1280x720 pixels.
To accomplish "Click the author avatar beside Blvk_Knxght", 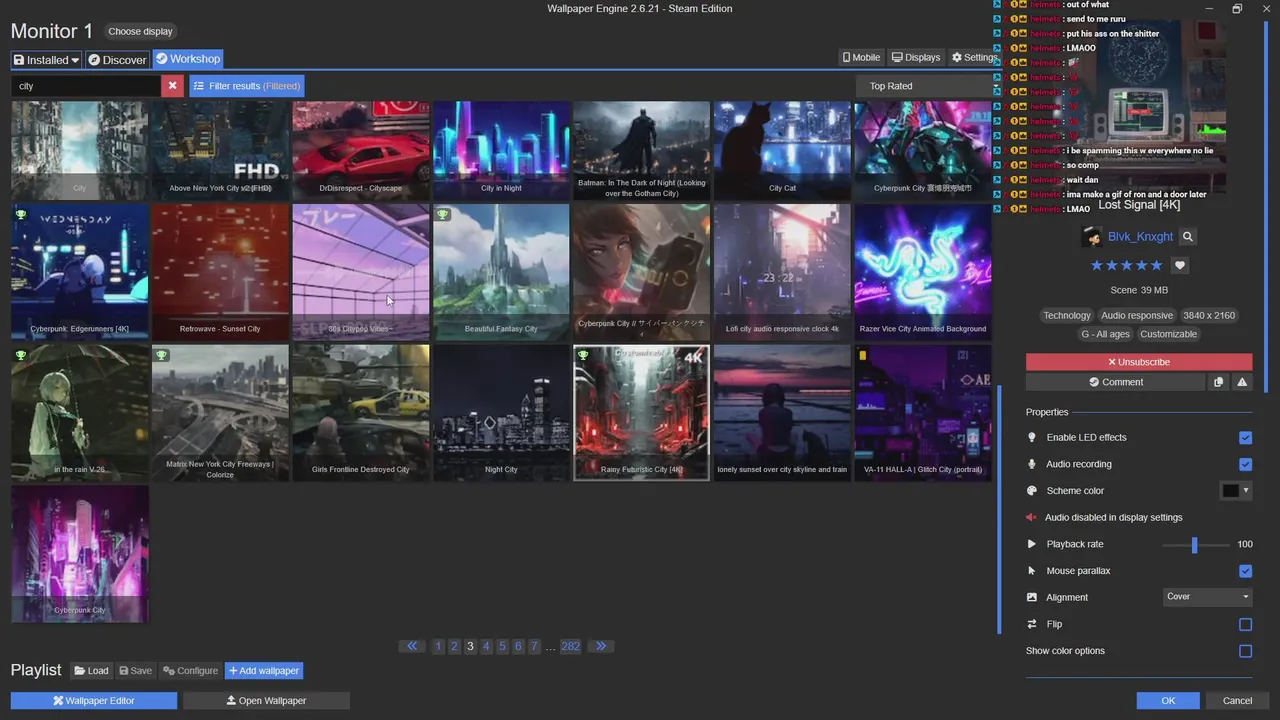I will click(1092, 237).
